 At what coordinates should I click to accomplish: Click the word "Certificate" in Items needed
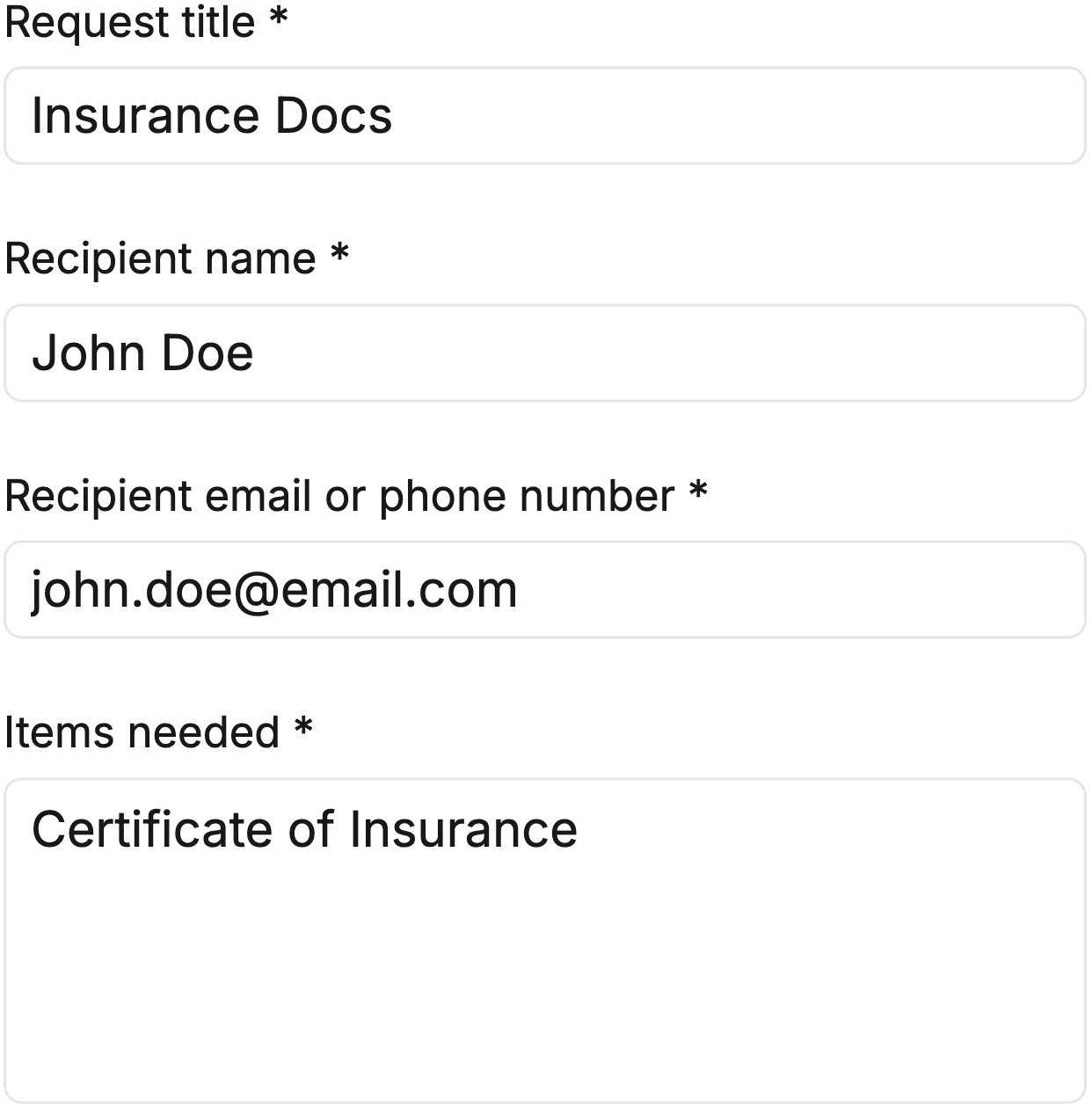click(x=153, y=829)
